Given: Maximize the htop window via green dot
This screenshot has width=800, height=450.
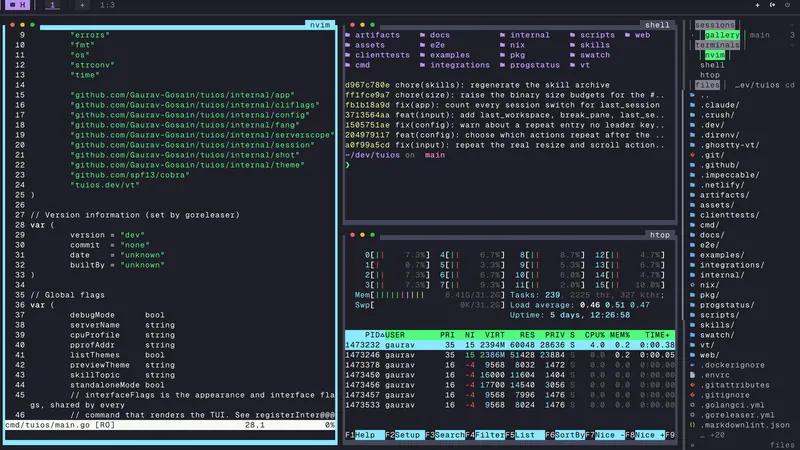Looking at the screenshot, I should (372, 235).
